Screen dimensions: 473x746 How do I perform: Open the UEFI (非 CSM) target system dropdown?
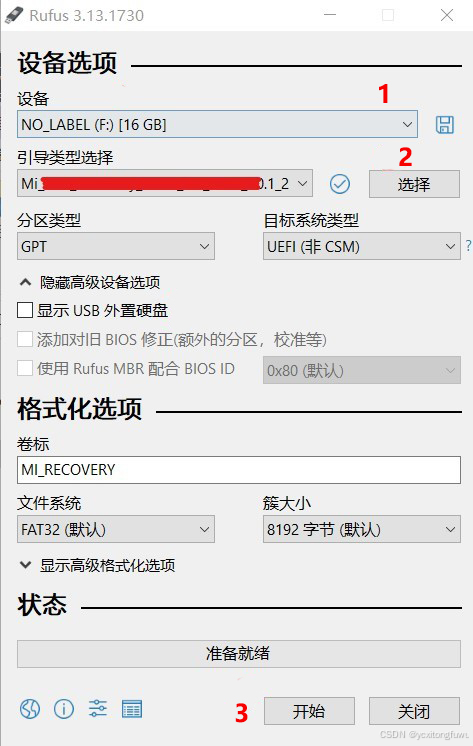[x=362, y=246]
